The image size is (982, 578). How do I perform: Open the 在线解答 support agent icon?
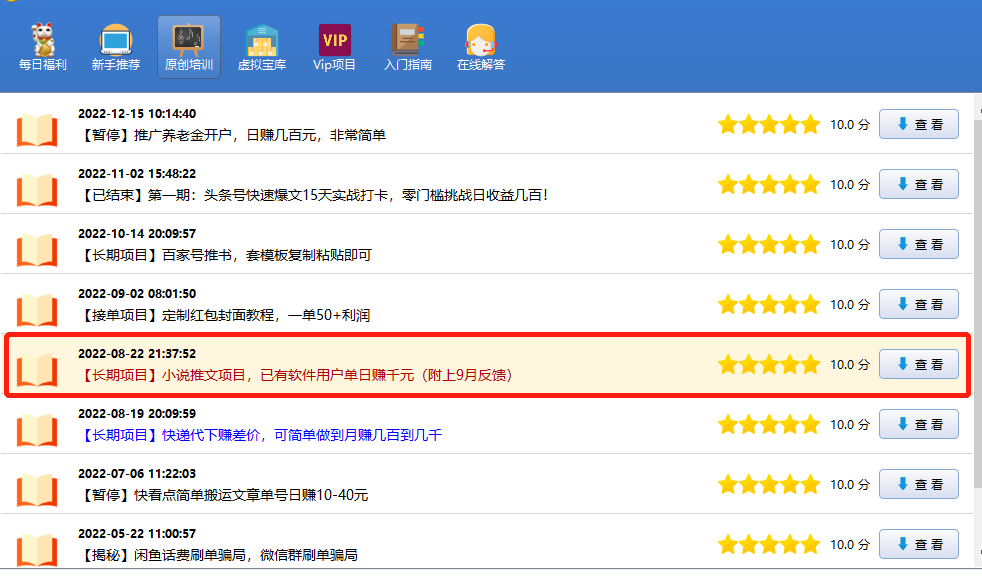pos(480,48)
